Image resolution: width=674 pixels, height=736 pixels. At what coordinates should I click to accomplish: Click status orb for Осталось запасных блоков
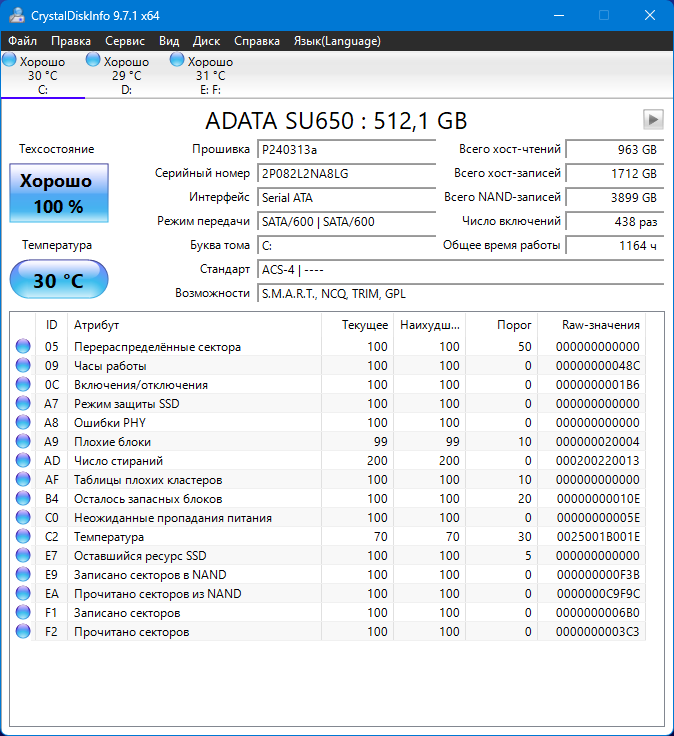[x=23, y=498]
